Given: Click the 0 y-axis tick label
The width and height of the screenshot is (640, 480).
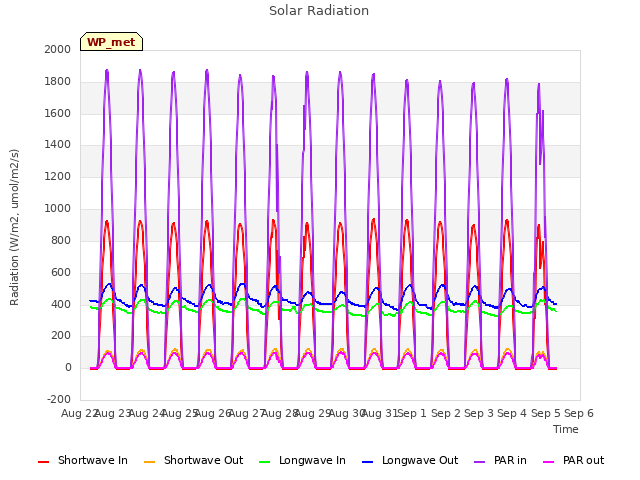Looking at the screenshot, I should 68,367.
